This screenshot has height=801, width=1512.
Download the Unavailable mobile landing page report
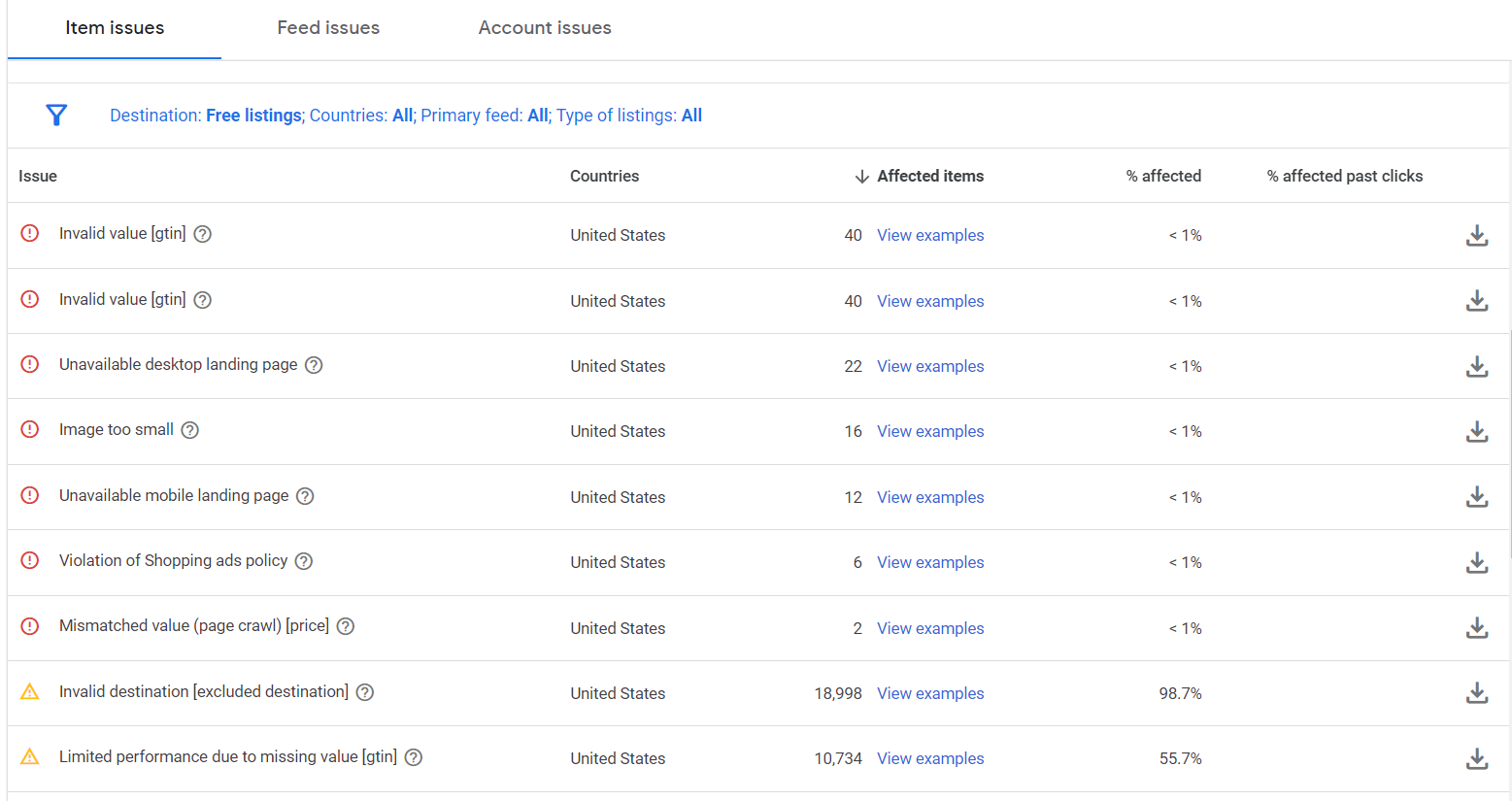pos(1477,497)
